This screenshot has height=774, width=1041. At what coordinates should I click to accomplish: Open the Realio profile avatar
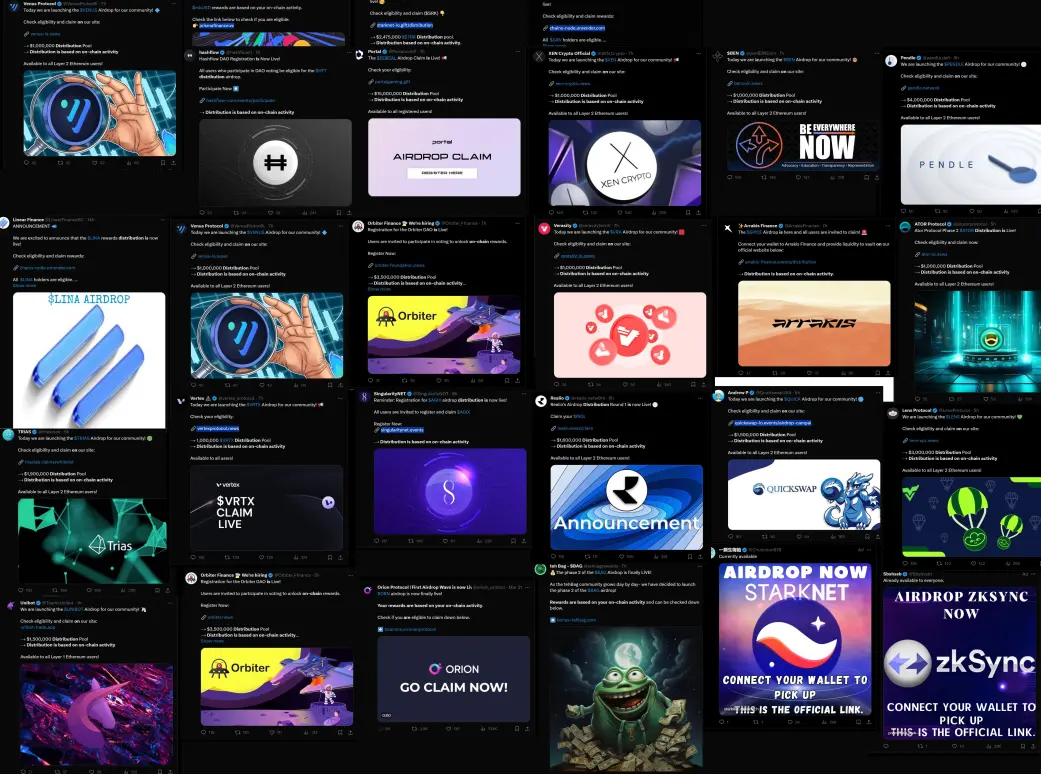[x=540, y=401]
